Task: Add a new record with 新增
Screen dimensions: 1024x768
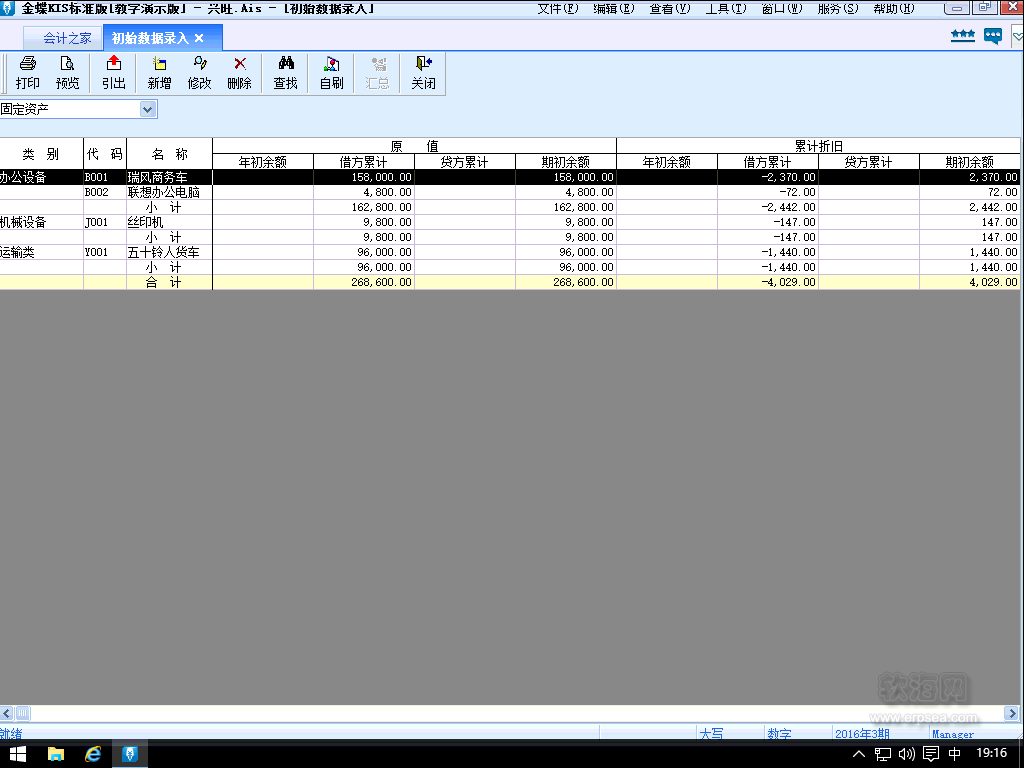Action: tap(159, 72)
